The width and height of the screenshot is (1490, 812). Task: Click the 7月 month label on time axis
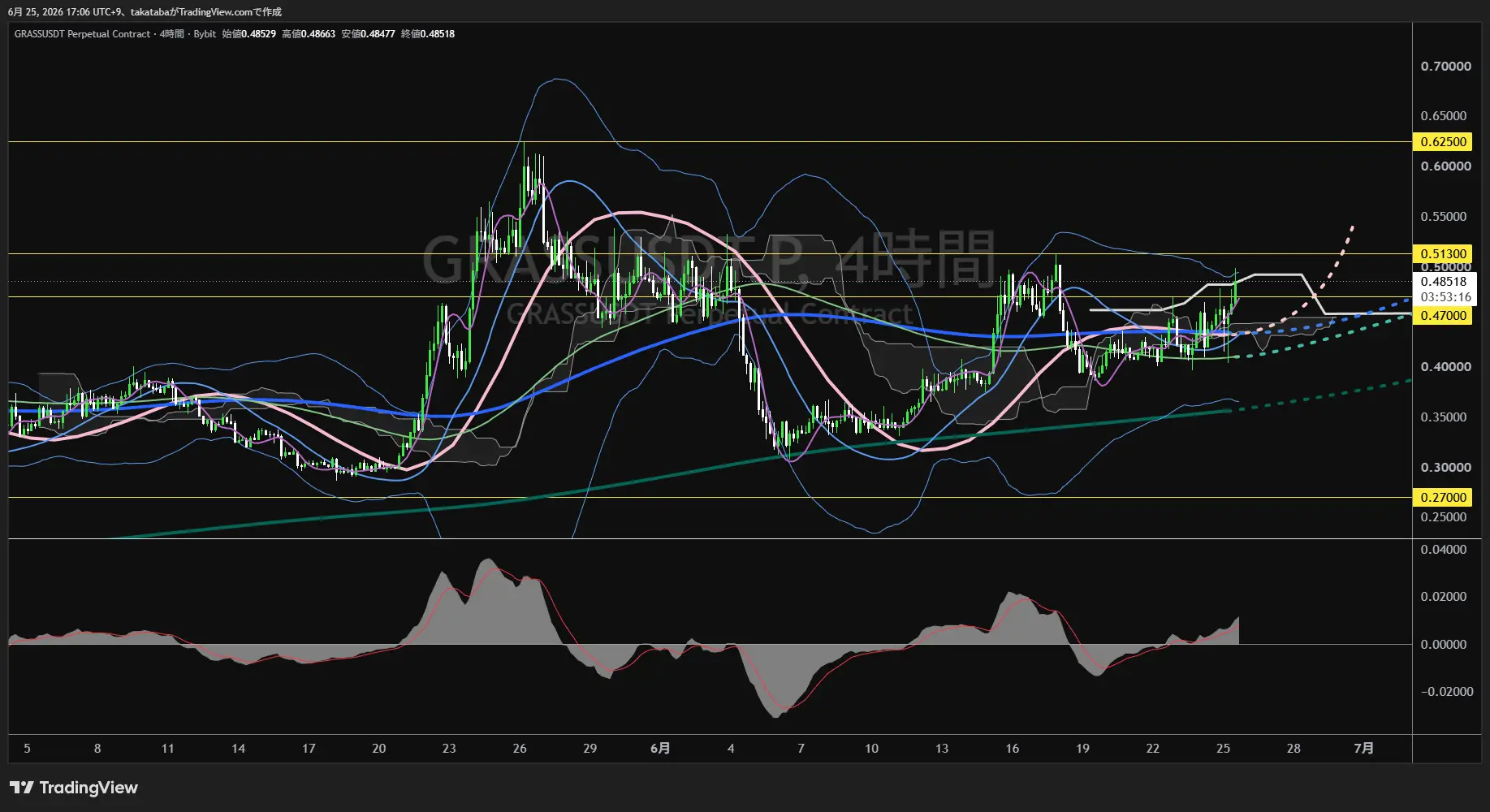point(1364,749)
